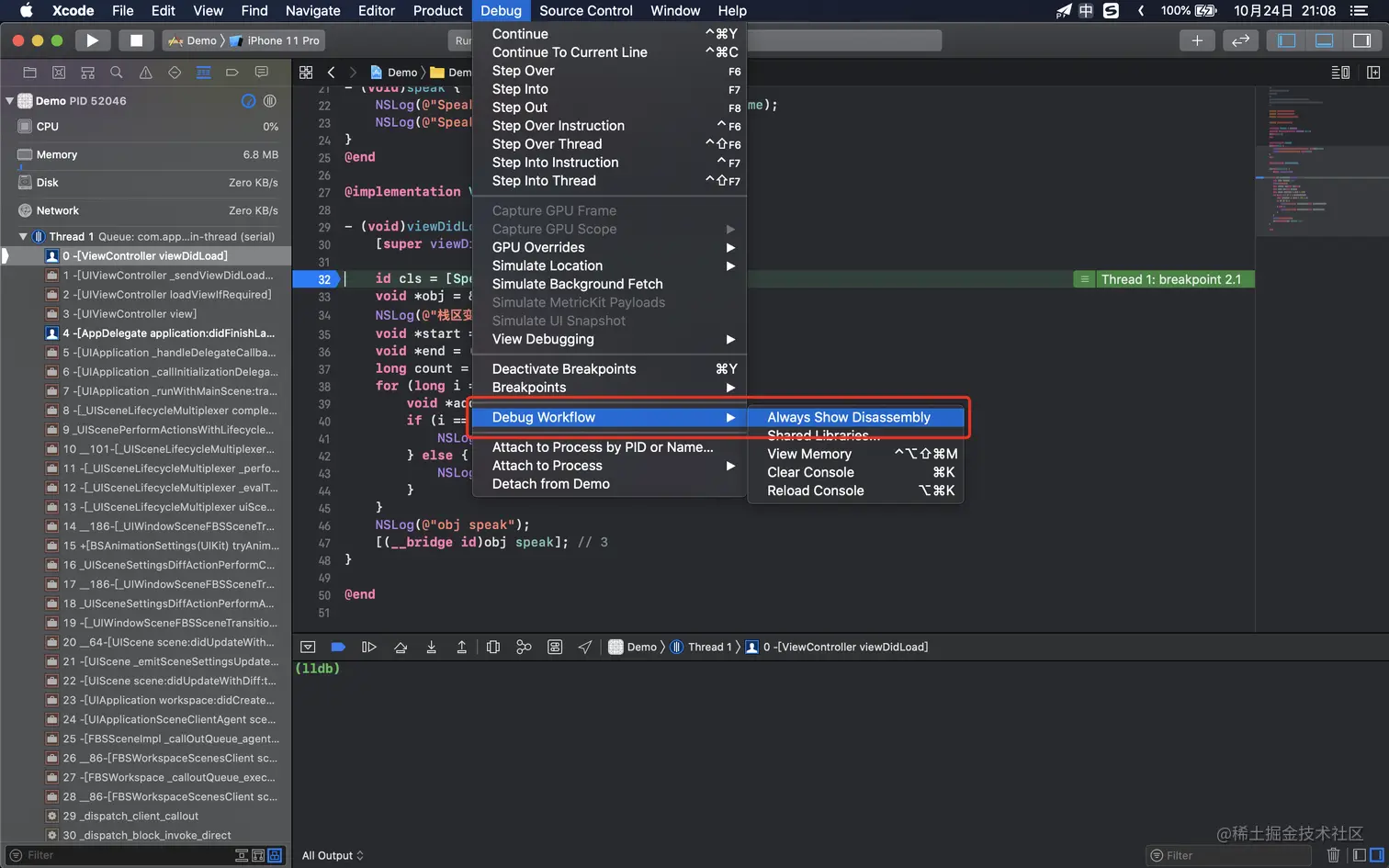Screen dimensions: 1389x868
Task: Open Attach to Process submenu
Action: coord(609,466)
